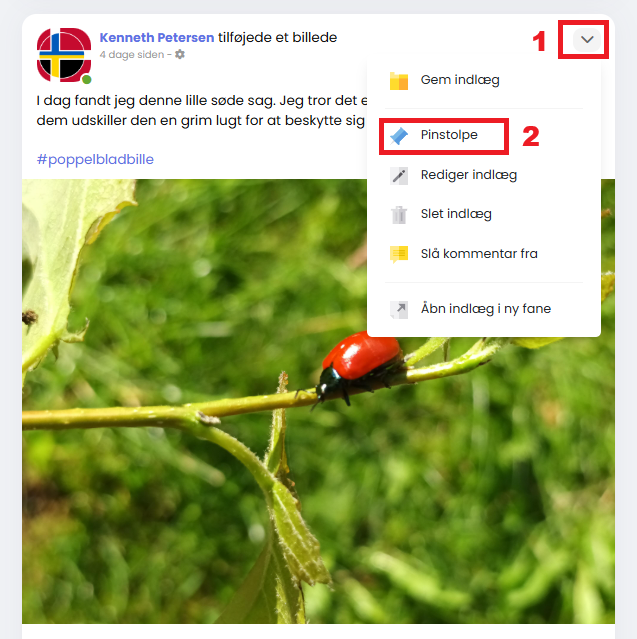
Task: Click the post privacy gear icon
Action: [x=180, y=54]
